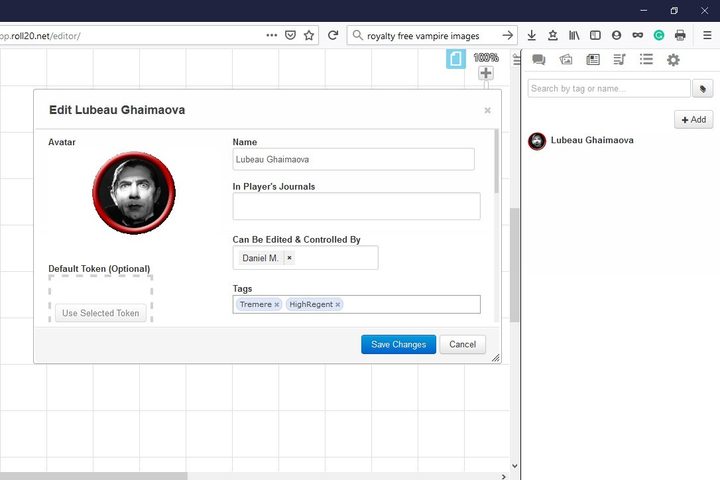The height and width of the screenshot is (480, 720).
Task: Click the avatar portrait image
Action: (134, 193)
